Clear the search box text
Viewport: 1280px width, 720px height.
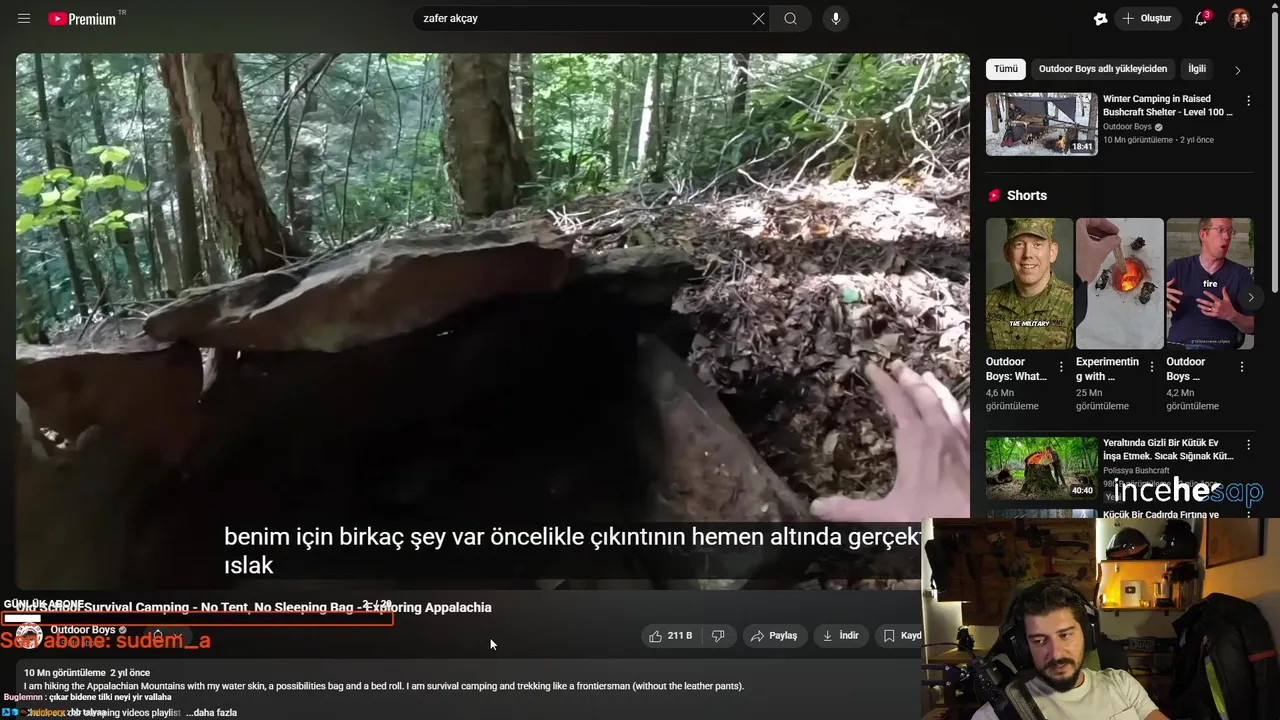pos(758,18)
